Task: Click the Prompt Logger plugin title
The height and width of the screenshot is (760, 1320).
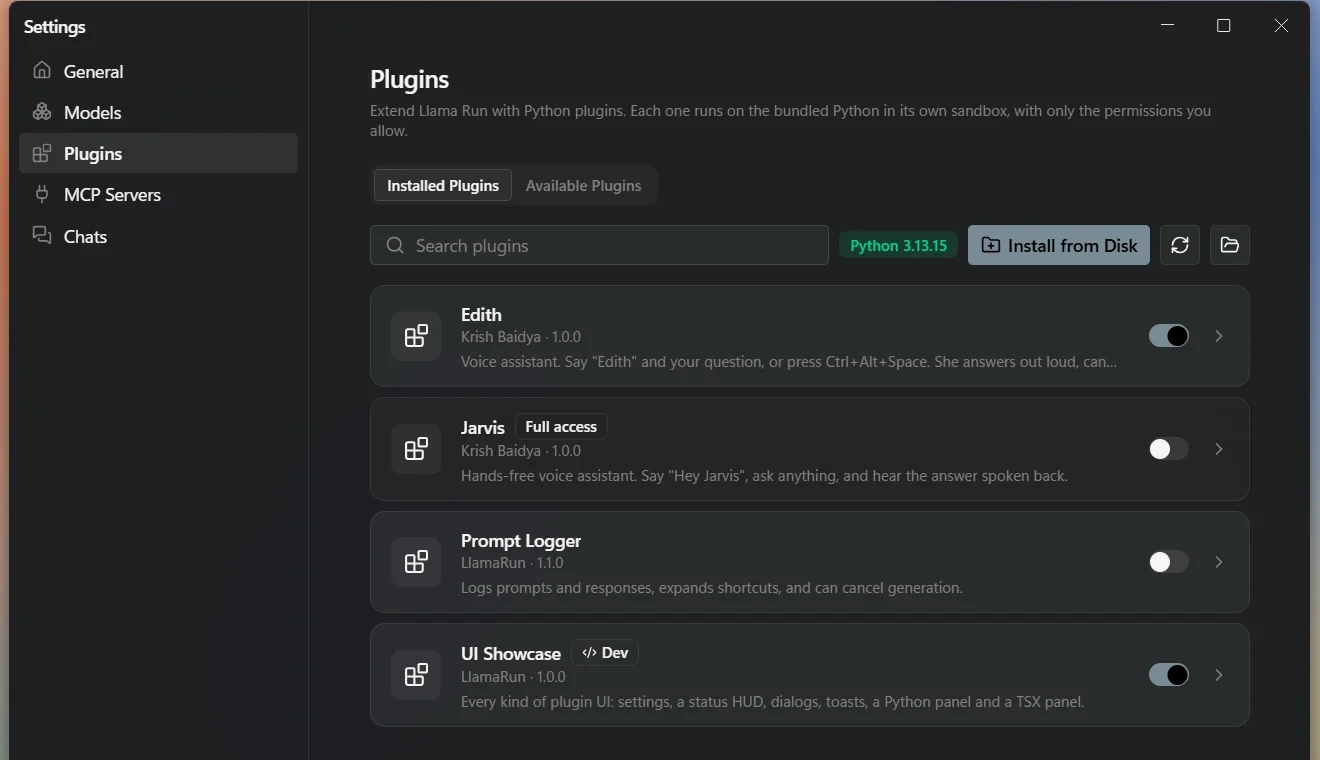Action: 521,541
